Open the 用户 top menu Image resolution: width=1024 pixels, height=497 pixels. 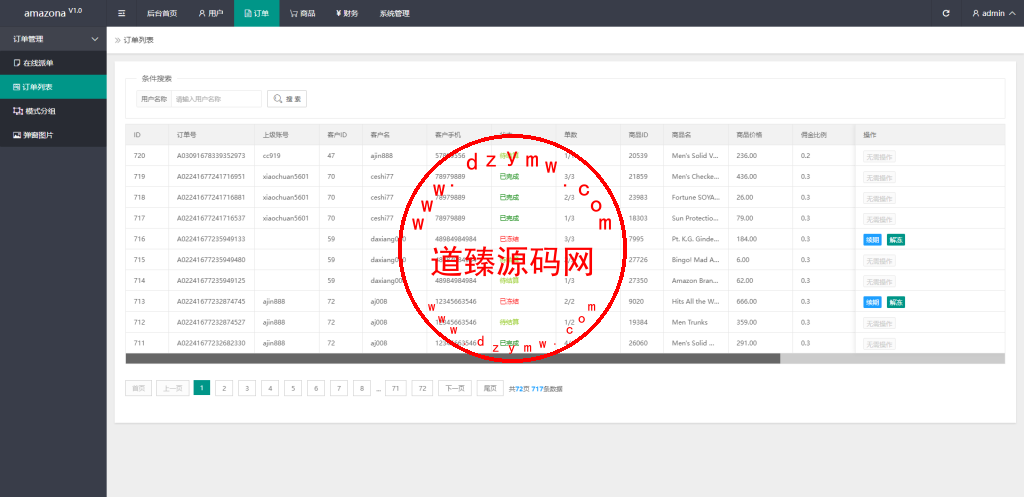211,13
